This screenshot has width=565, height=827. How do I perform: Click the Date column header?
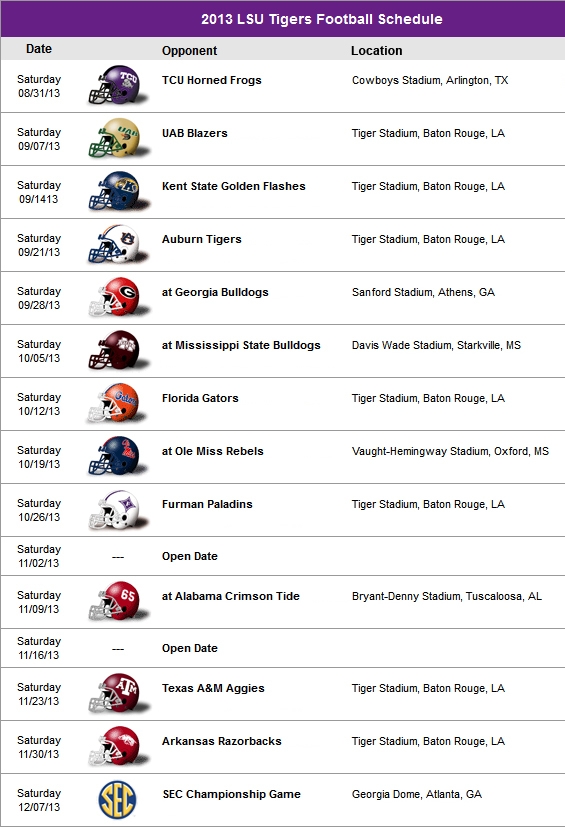[39, 49]
